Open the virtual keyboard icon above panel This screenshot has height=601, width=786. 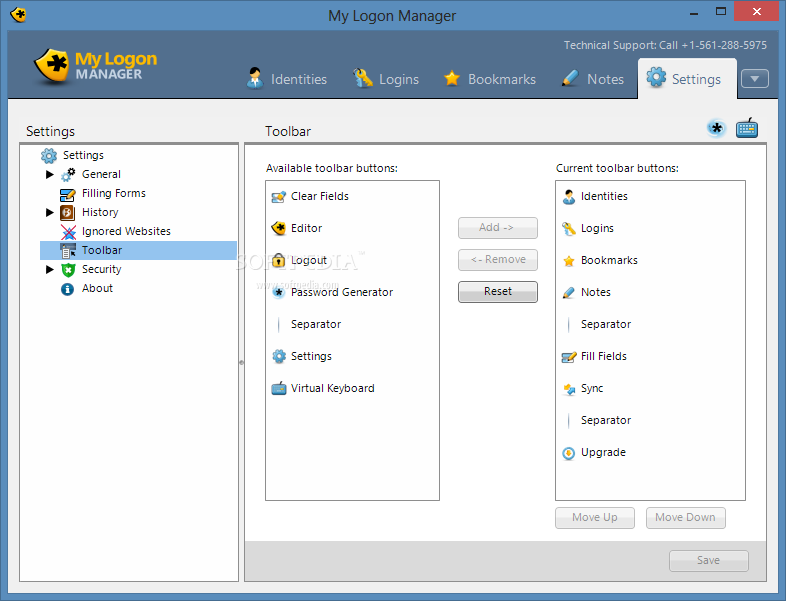[747, 128]
